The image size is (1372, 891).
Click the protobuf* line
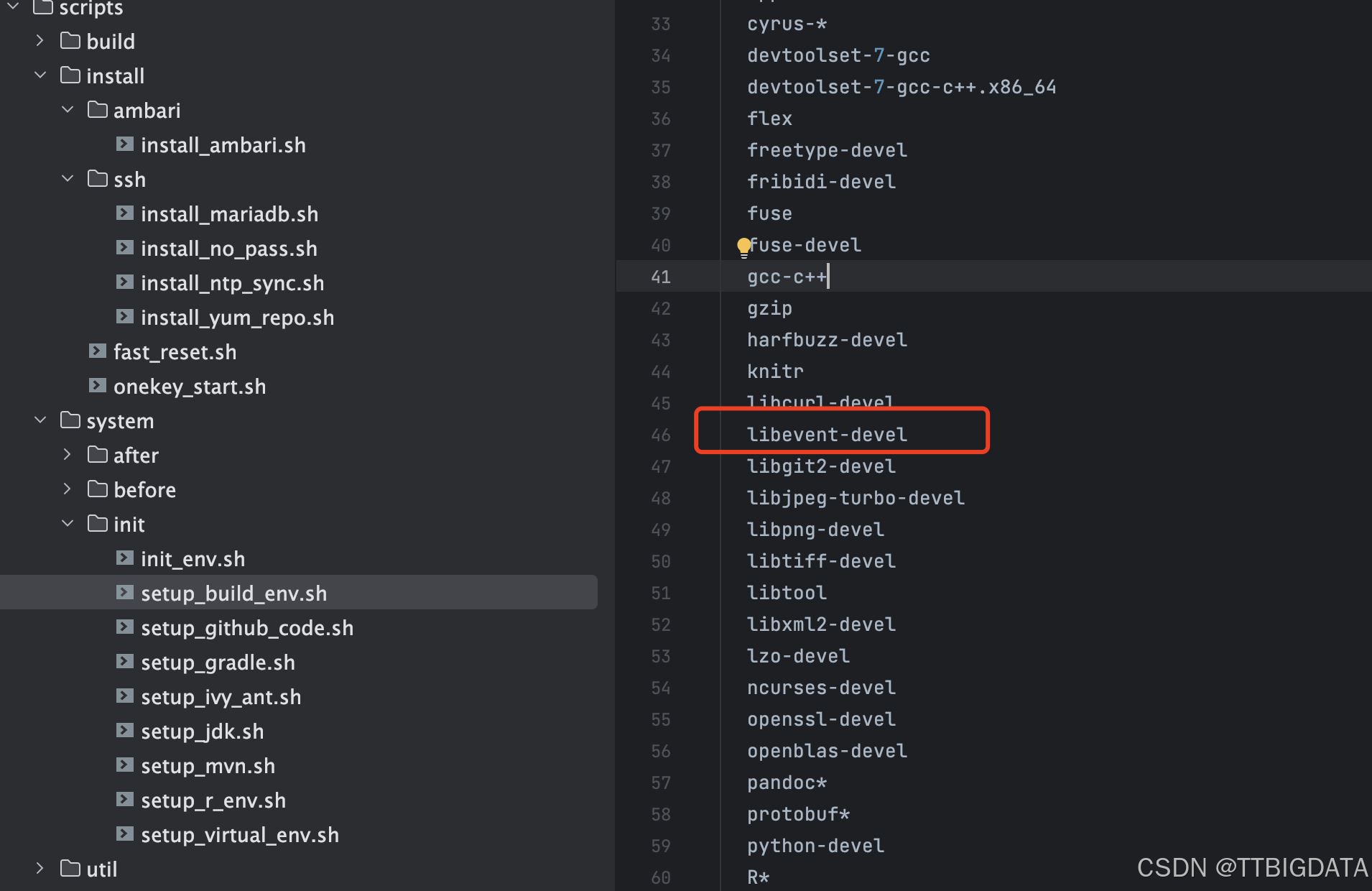point(799,814)
